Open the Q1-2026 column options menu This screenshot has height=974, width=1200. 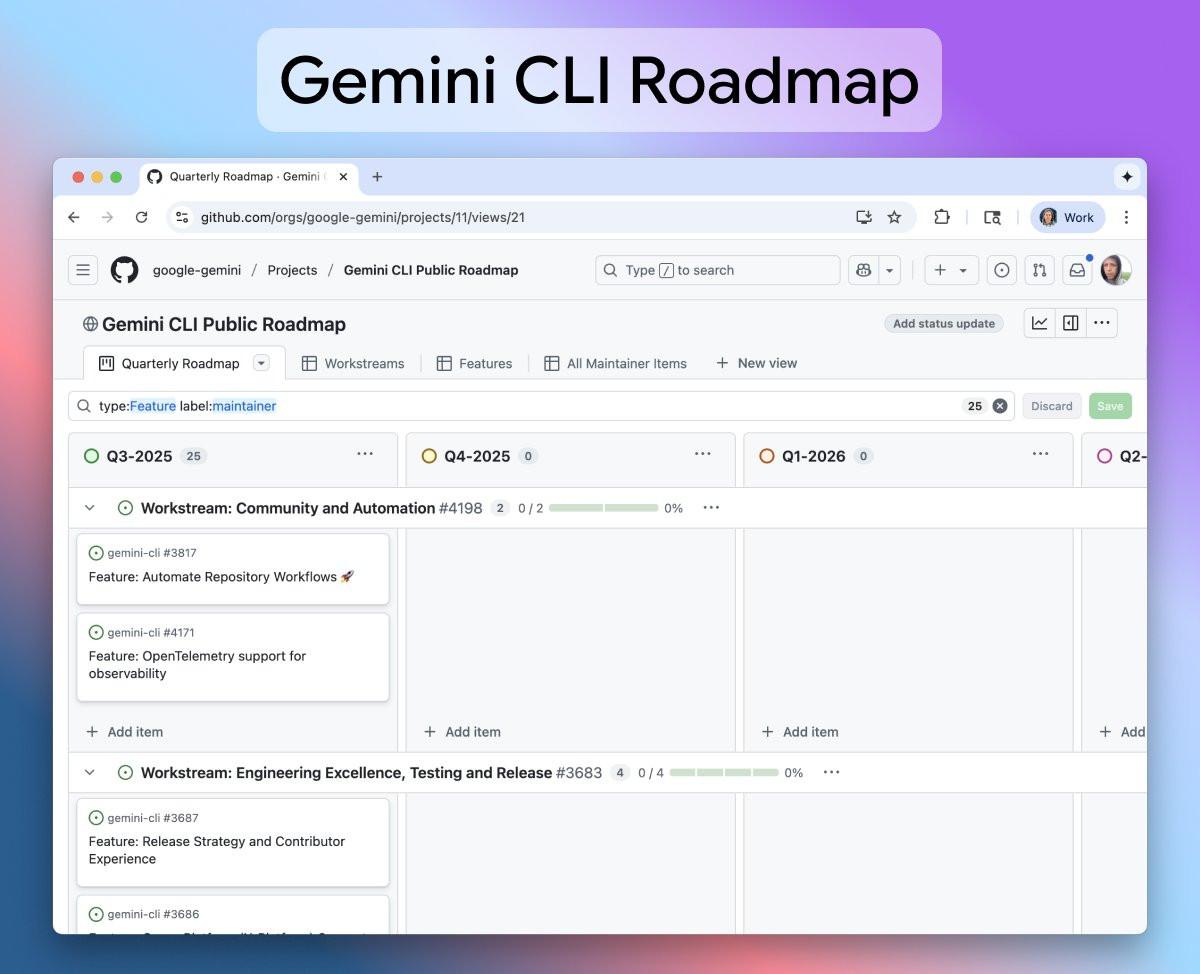pyautogui.click(x=1041, y=455)
